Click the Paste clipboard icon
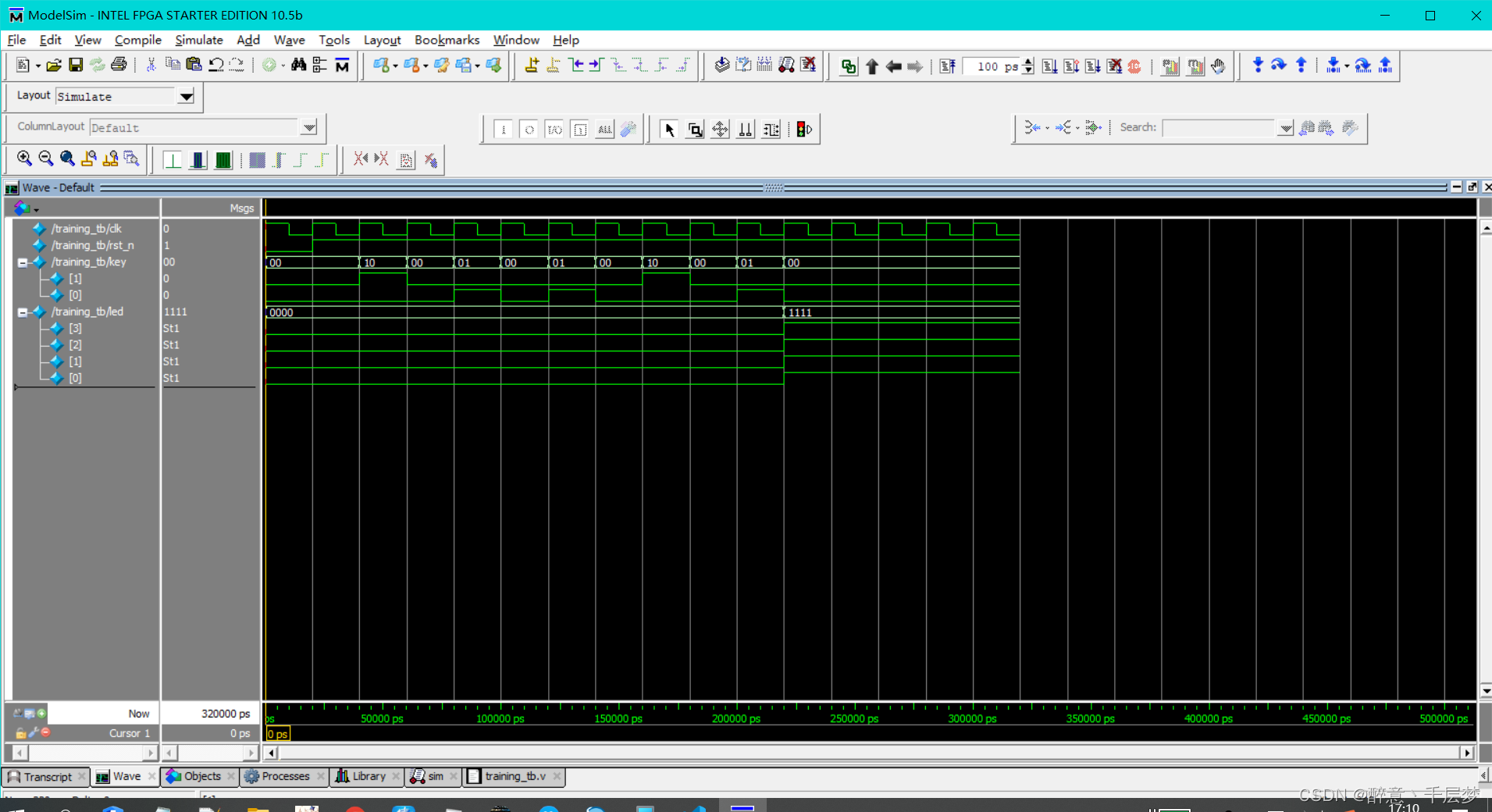The height and width of the screenshot is (812, 1492). (x=194, y=66)
